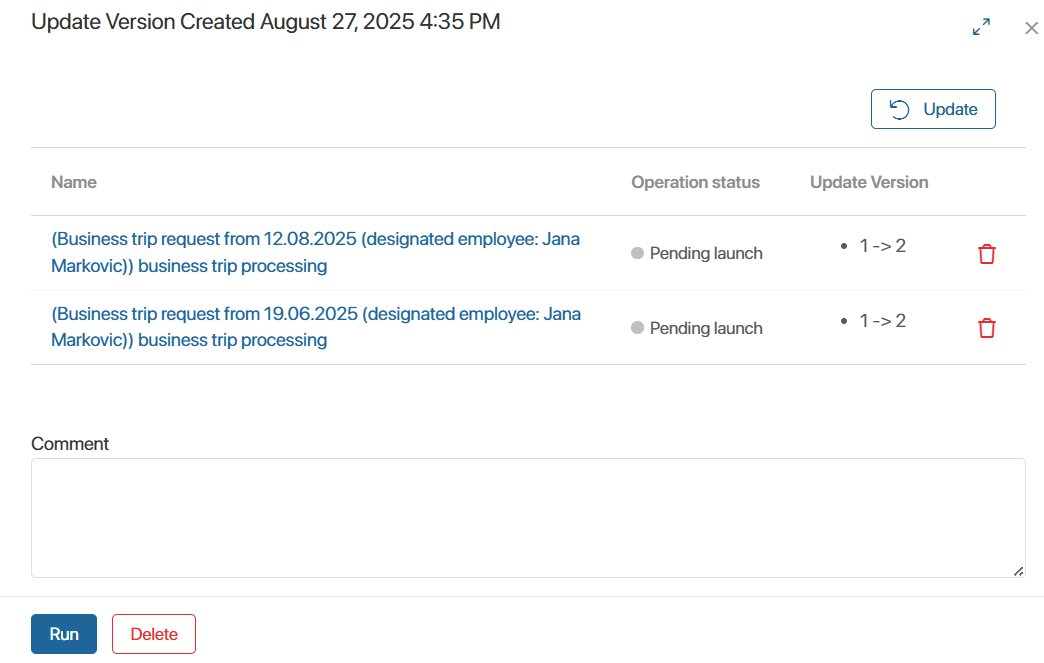The image size is (1044, 663).
Task: Click the Name column header
Action: point(74,182)
